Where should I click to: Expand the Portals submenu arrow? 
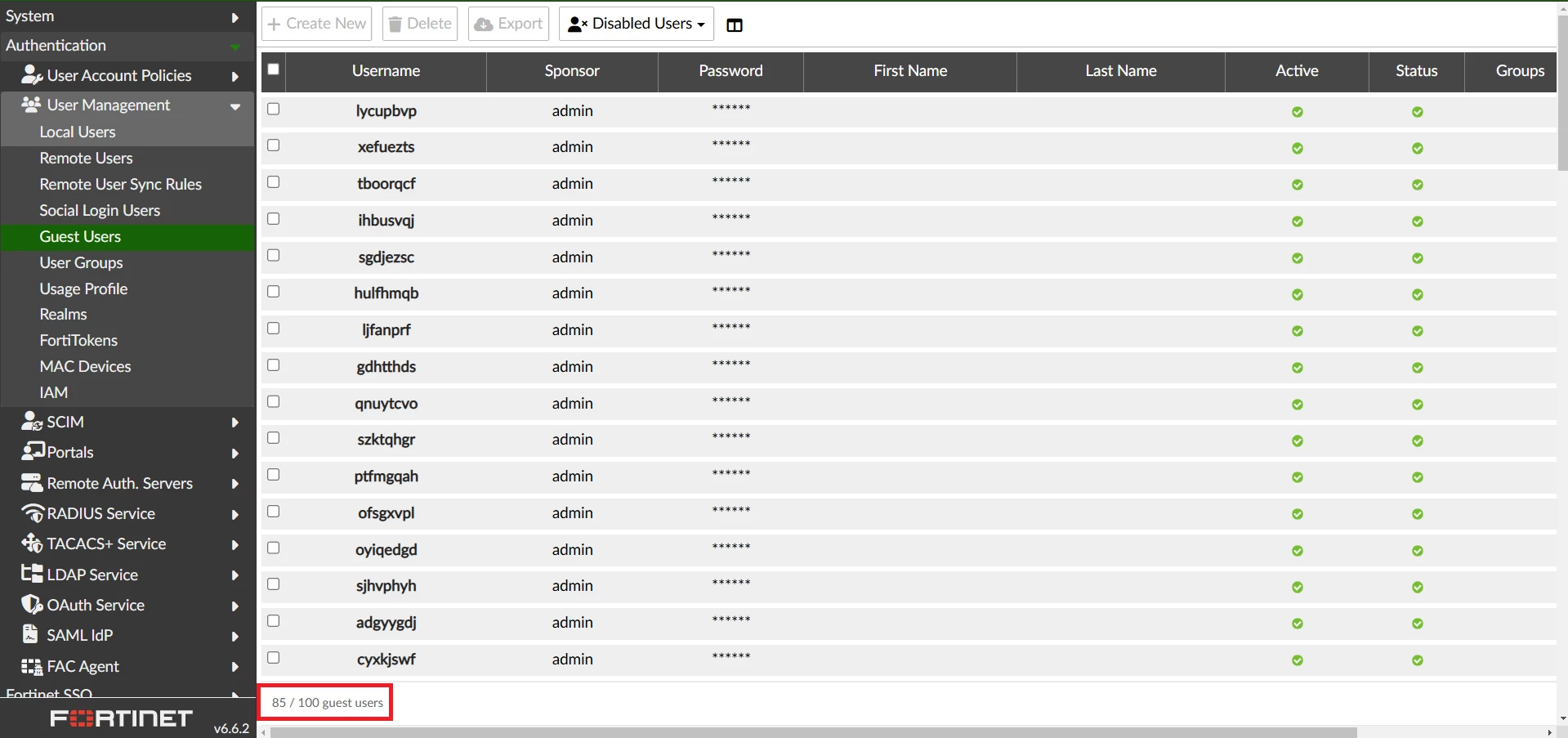click(235, 454)
